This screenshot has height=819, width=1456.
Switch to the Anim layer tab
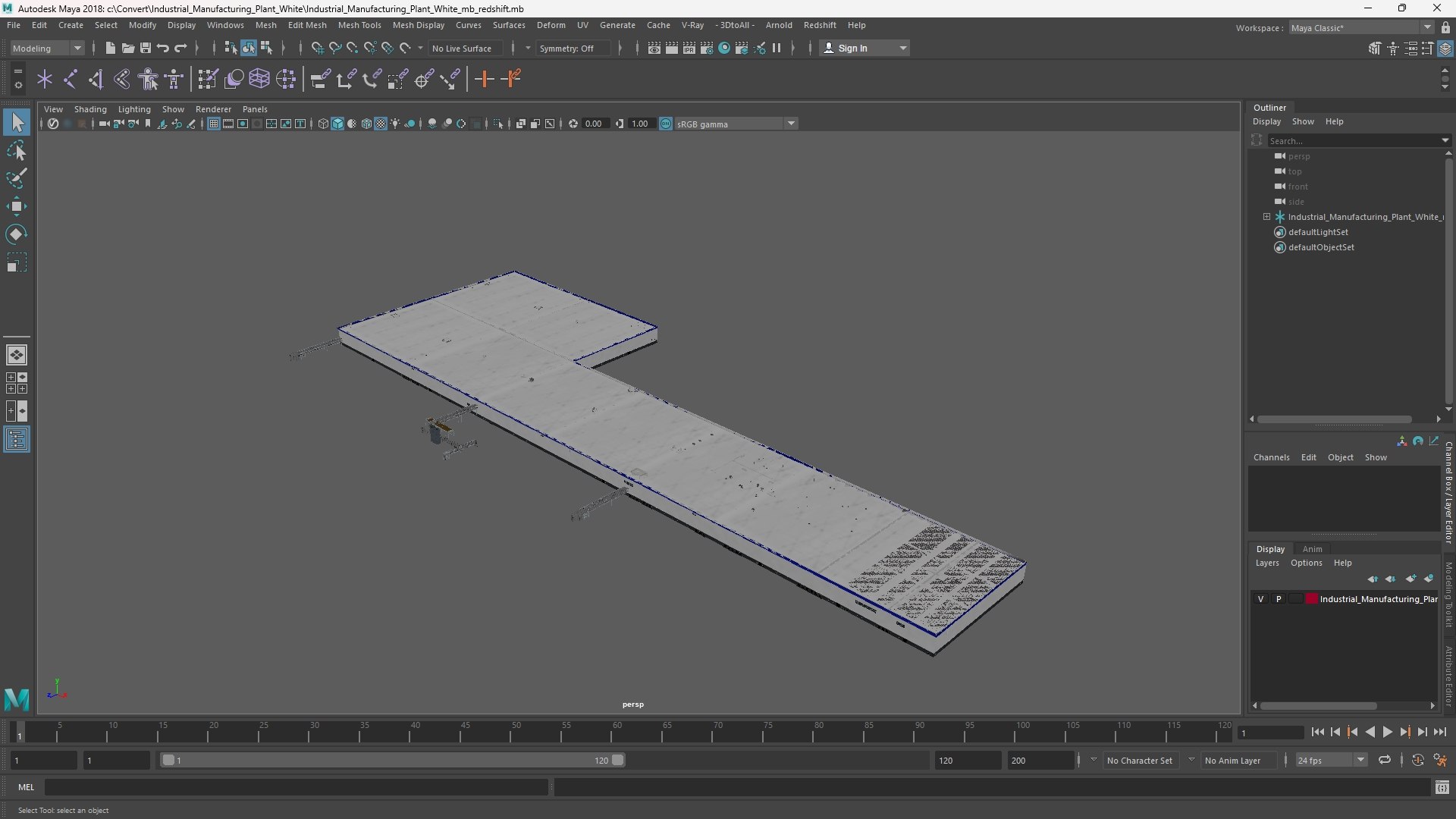coord(1312,549)
